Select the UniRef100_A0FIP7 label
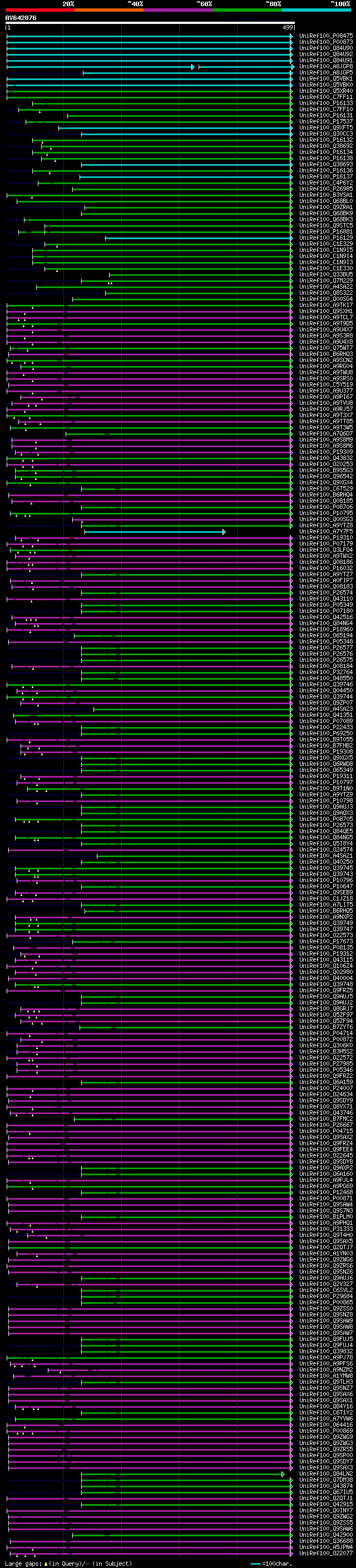This screenshot has height=1568, width=356. [326, 580]
